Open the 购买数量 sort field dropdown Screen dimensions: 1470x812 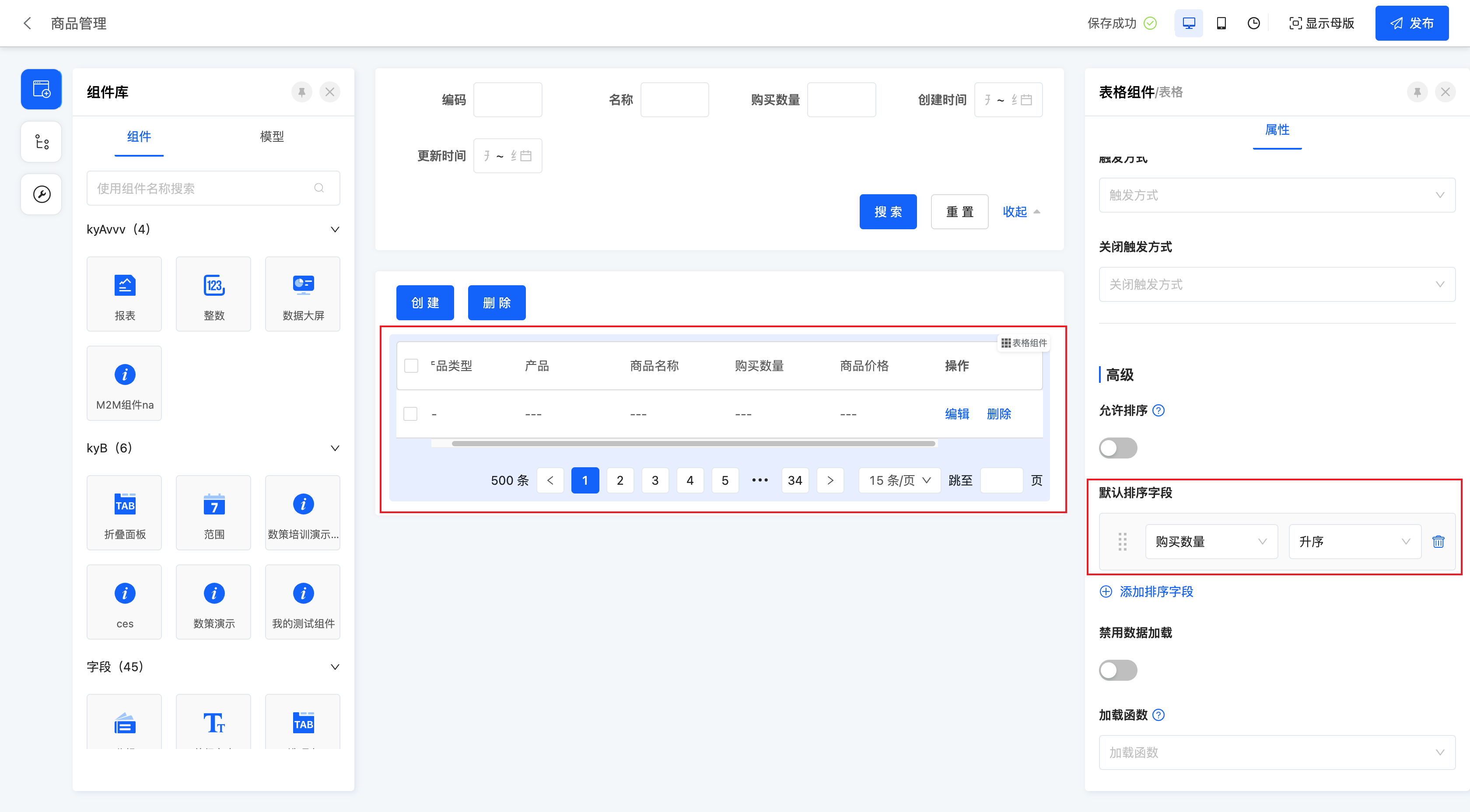pos(1211,542)
